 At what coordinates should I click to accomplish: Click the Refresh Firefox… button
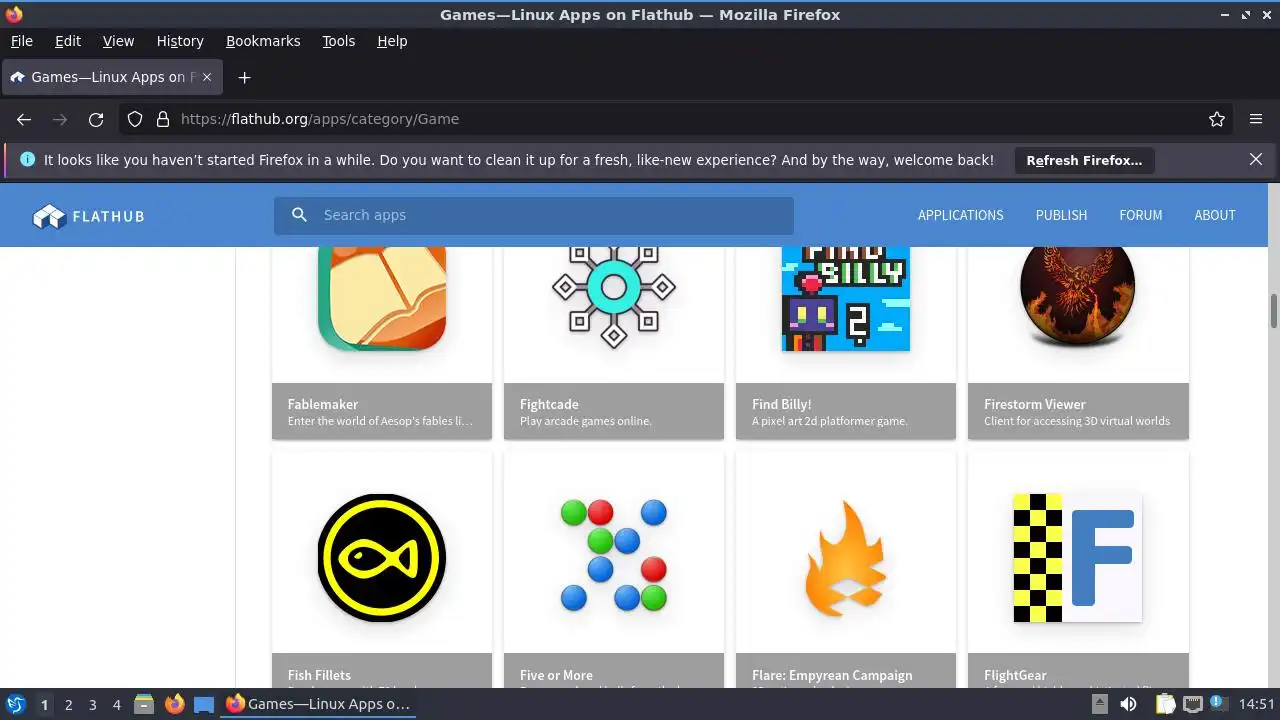tap(1084, 160)
